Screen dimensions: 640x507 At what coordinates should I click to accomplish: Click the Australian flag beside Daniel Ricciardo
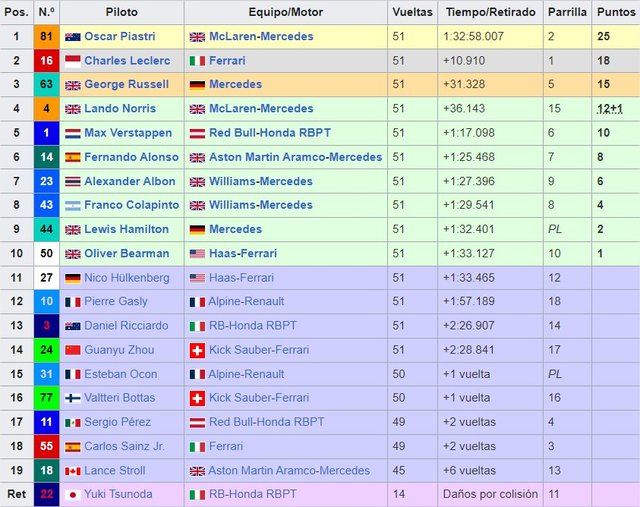click(73, 326)
